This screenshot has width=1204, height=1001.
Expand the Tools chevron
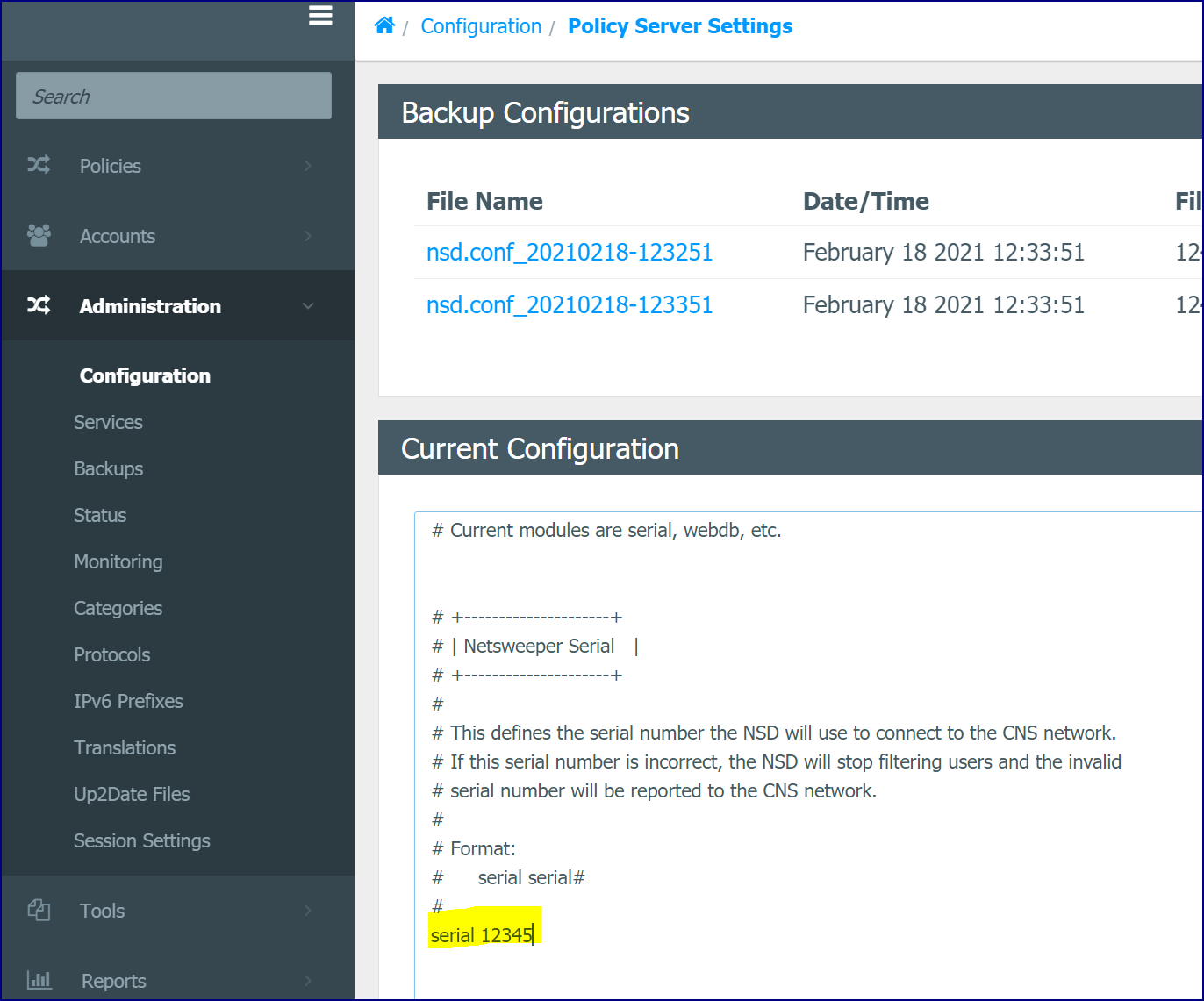tap(308, 911)
